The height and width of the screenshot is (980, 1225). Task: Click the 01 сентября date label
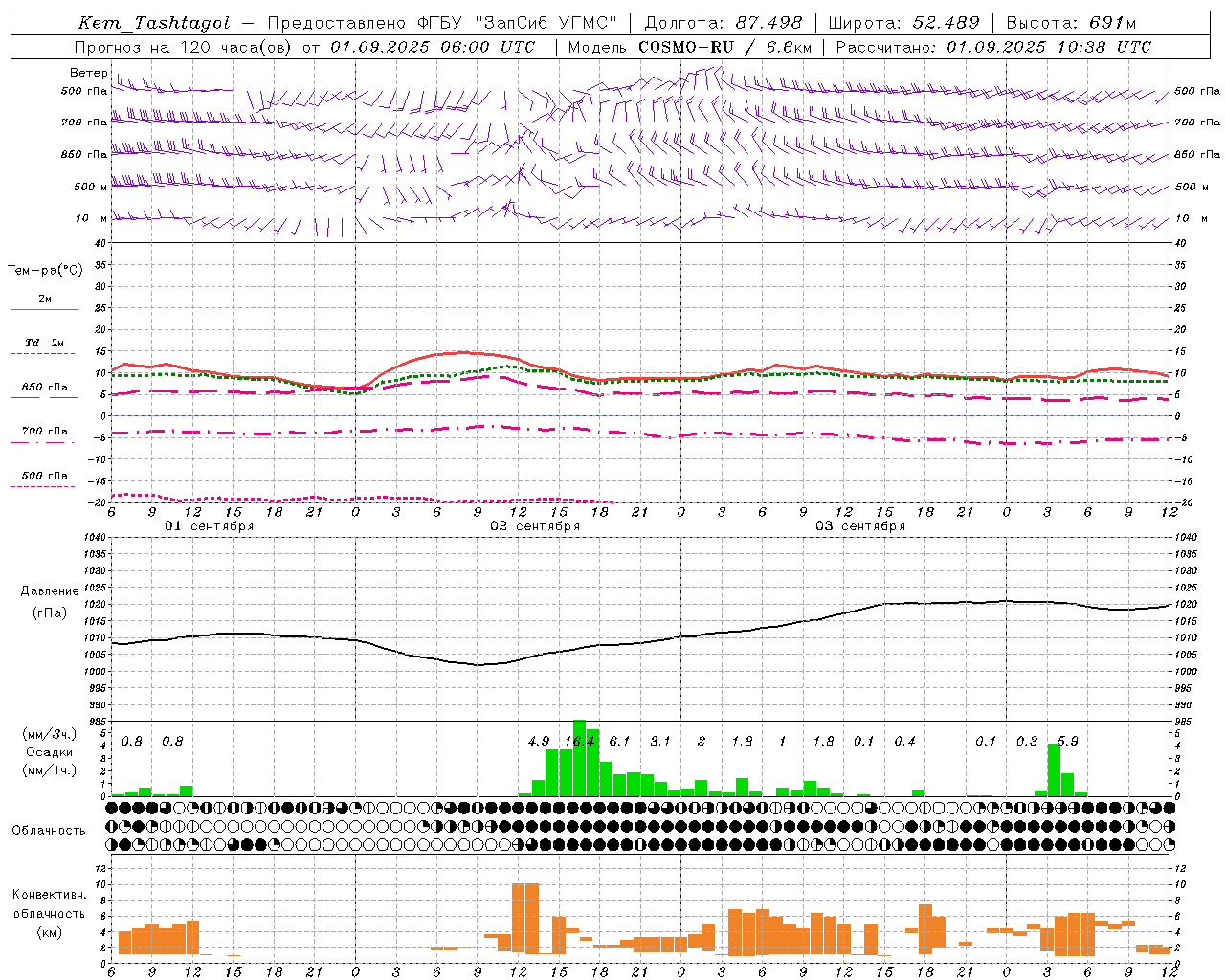click(210, 526)
